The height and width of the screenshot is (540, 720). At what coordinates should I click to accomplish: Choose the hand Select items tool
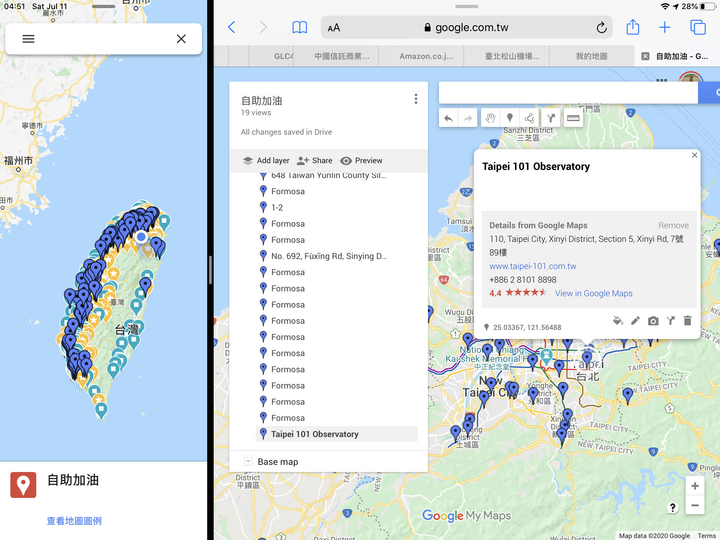click(490, 118)
